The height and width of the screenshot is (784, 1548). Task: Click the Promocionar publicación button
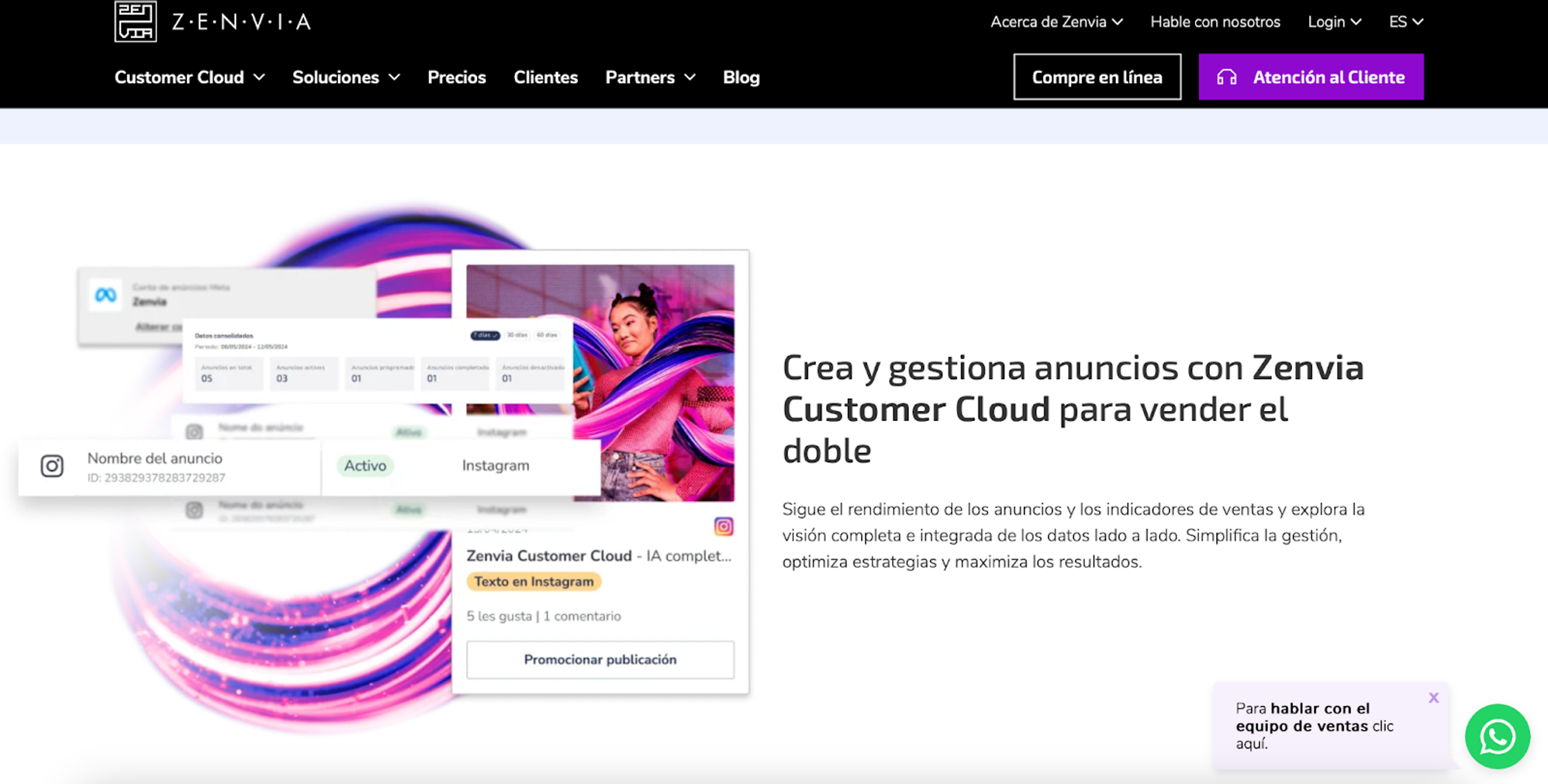click(600, 660)
